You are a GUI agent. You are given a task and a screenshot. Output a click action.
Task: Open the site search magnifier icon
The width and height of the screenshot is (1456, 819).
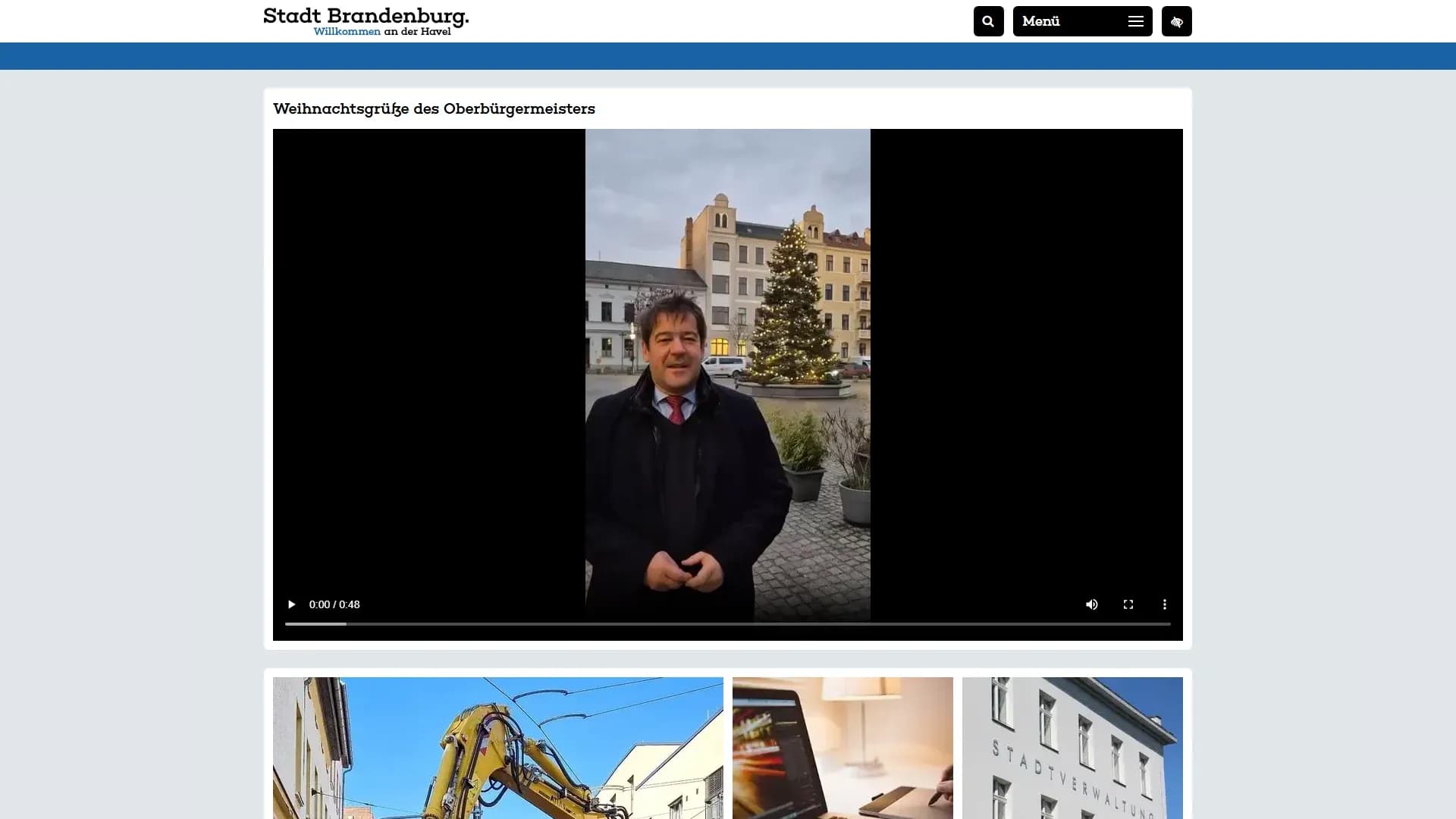[x=988, y=21]
